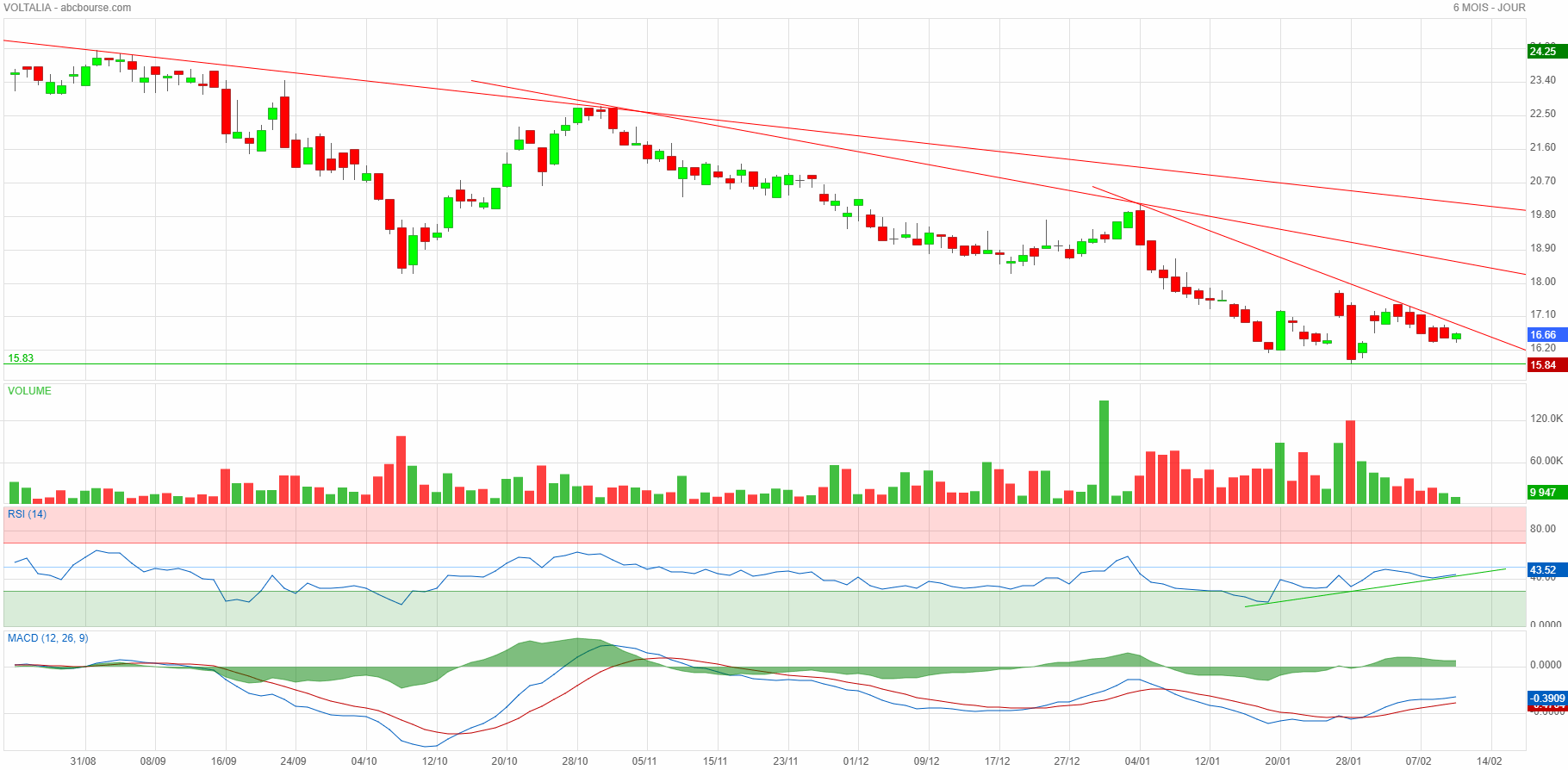Click the 12/01 date label
Screen dimensions: 1568x770
click(x=1207, y=761)
